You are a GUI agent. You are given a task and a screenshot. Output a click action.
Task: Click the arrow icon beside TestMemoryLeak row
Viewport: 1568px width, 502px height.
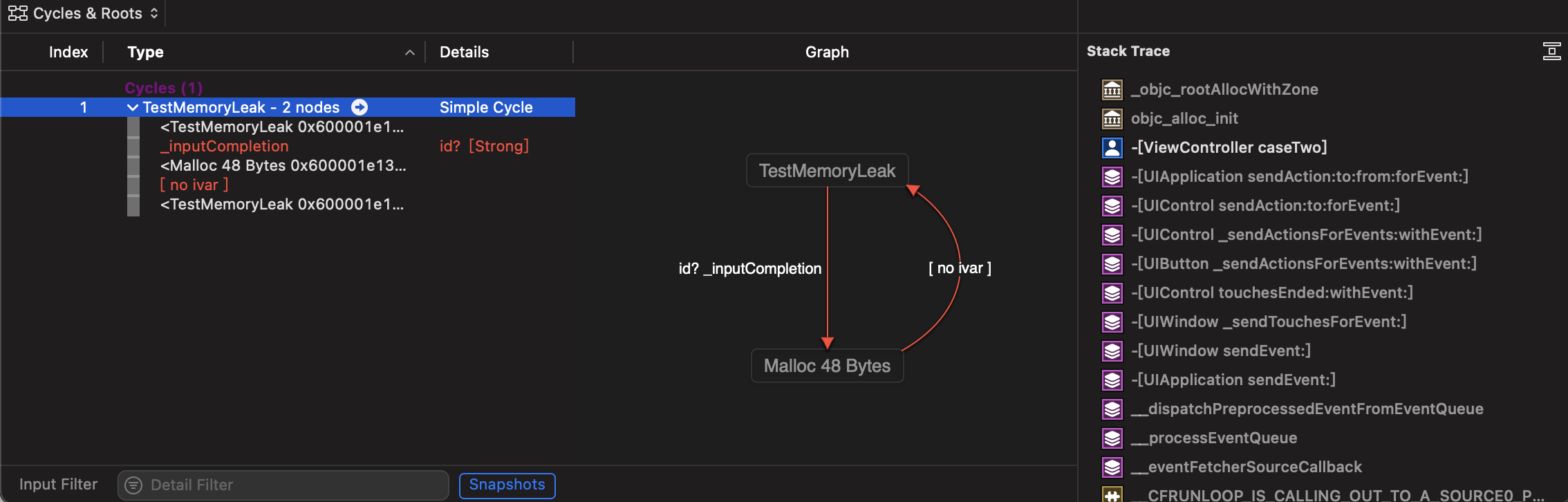pos(360,107)
